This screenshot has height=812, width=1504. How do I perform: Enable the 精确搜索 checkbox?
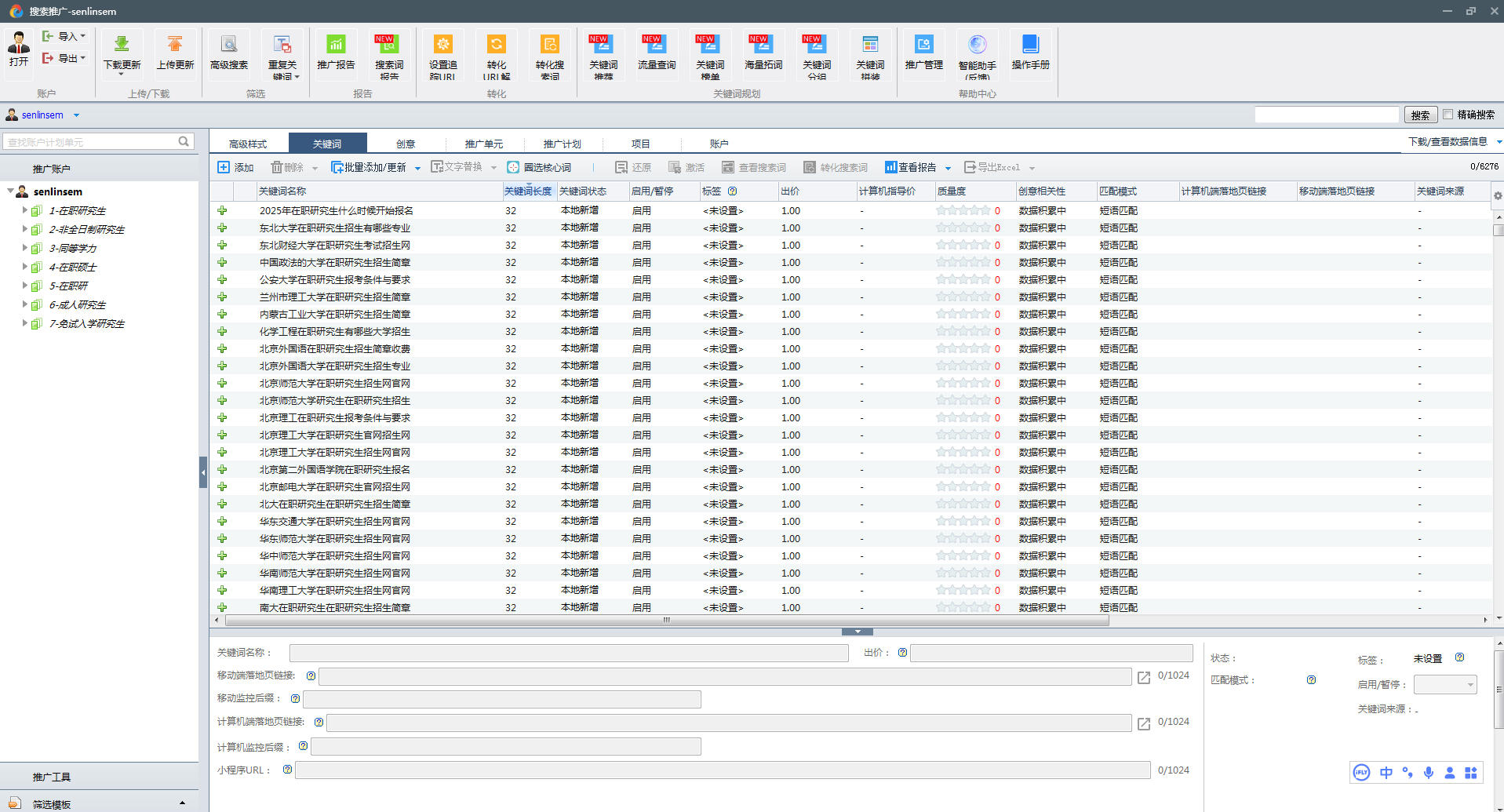point(1448,115)
